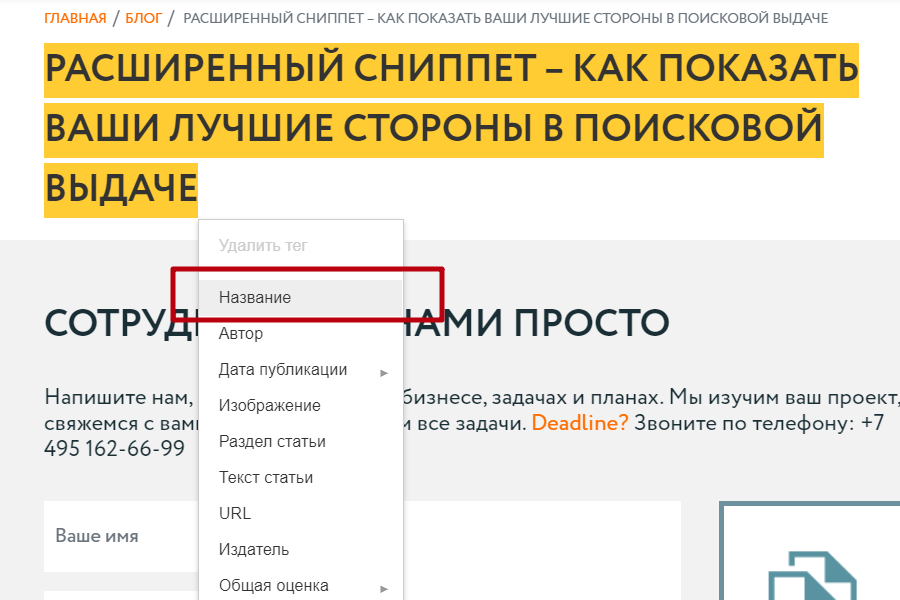
Task: Click inside the Ваше имя name field
Action: 120,537
